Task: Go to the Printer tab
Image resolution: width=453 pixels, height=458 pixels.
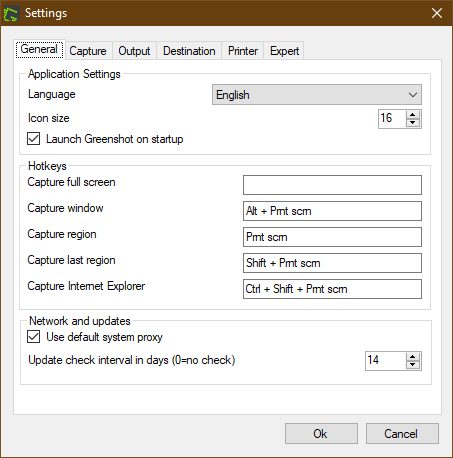Action: pos(243,51)
